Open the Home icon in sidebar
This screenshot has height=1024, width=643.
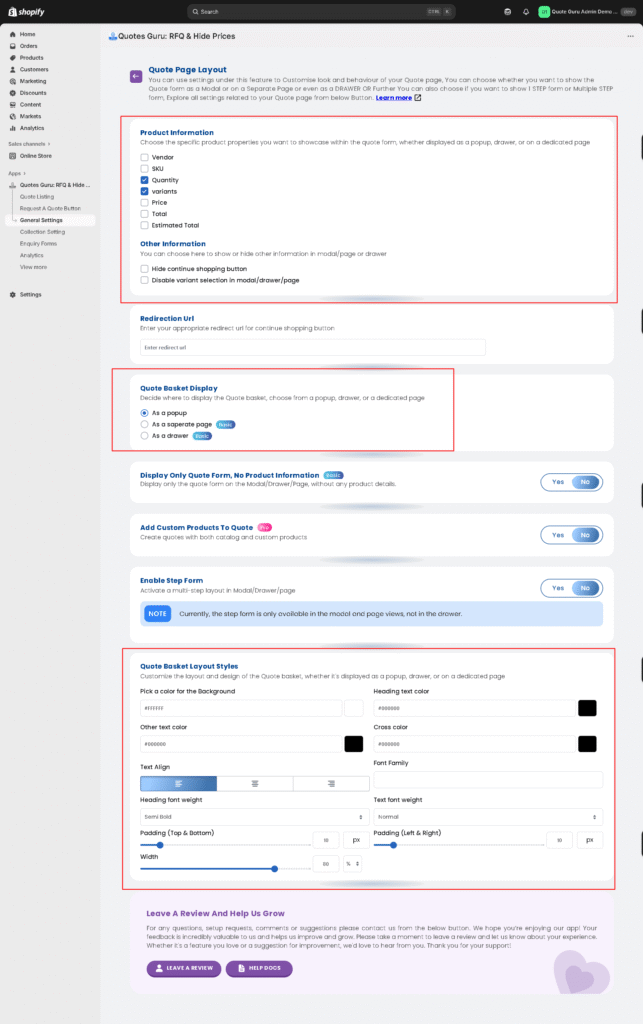tap(13, 34)
